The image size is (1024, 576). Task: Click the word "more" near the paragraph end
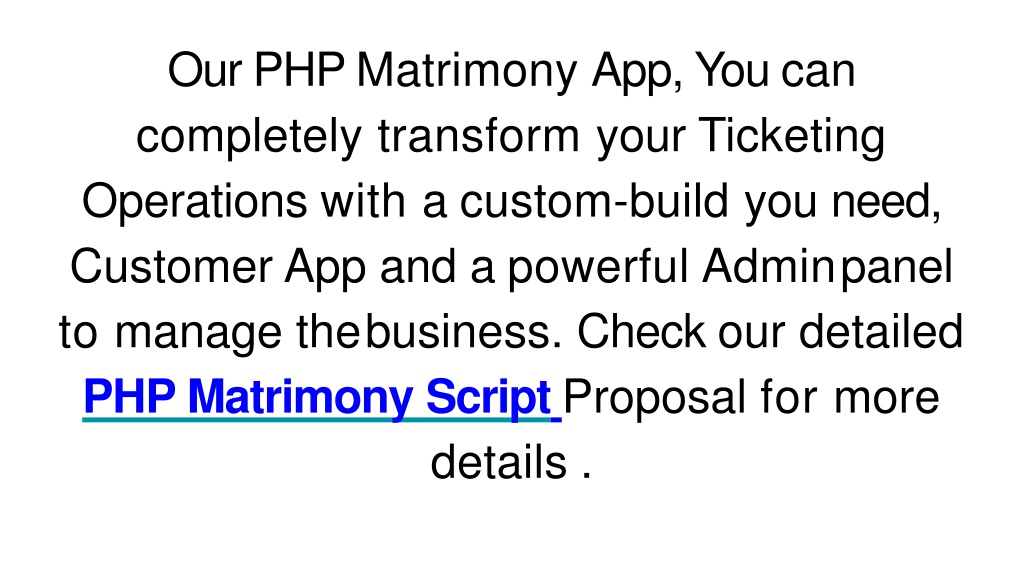(x=886, y=397)
